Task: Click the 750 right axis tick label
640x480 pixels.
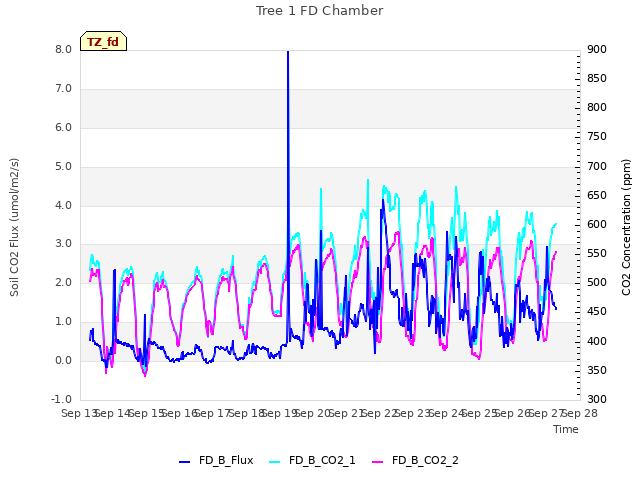Action: click(x=597, y=136)
